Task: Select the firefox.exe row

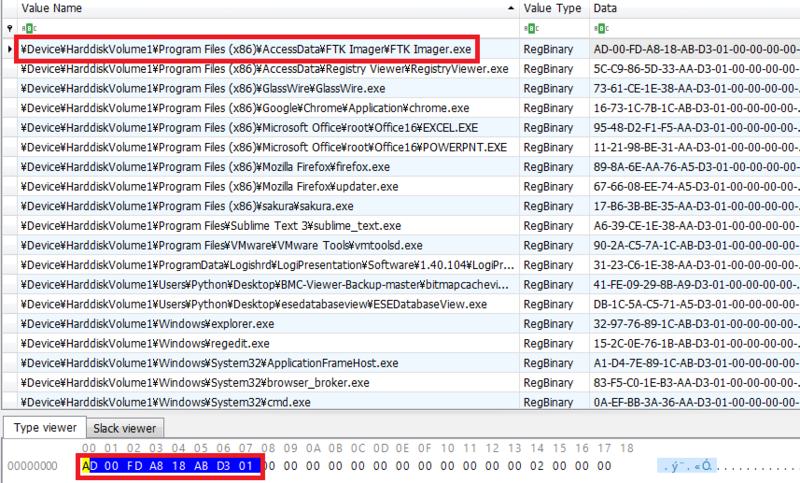Action: 401,167
